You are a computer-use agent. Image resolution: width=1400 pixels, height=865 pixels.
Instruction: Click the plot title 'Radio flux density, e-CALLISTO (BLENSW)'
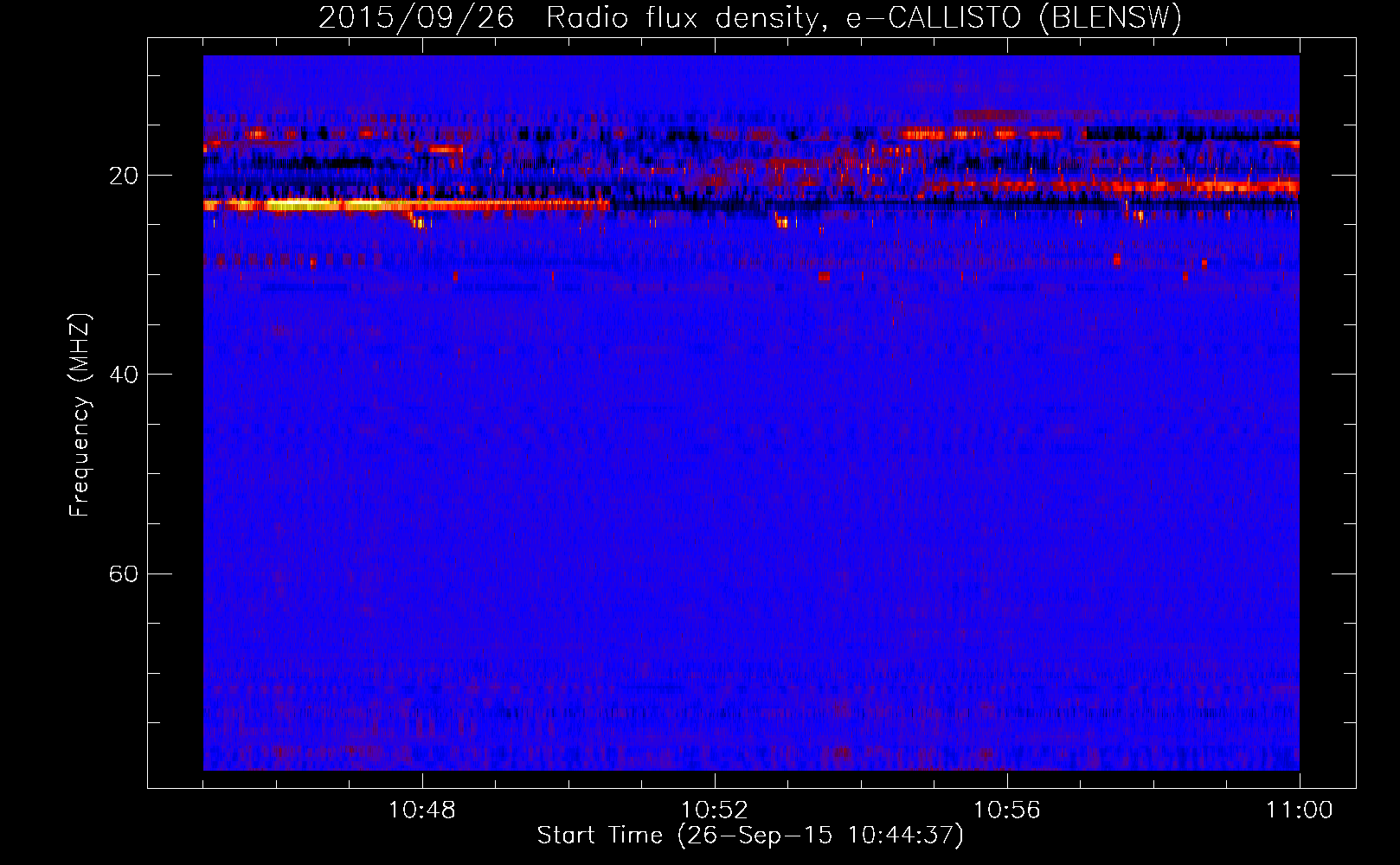pos(864,17)
